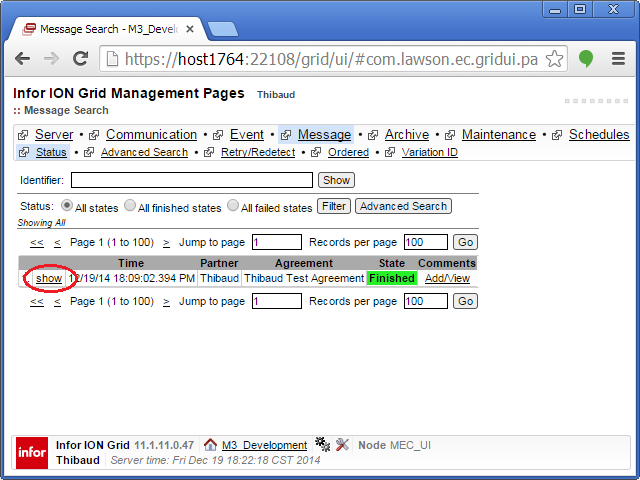Select the All states radio button
Viewport: 640px width, 480px height.
pyautogui.click(x=67, y=207)
